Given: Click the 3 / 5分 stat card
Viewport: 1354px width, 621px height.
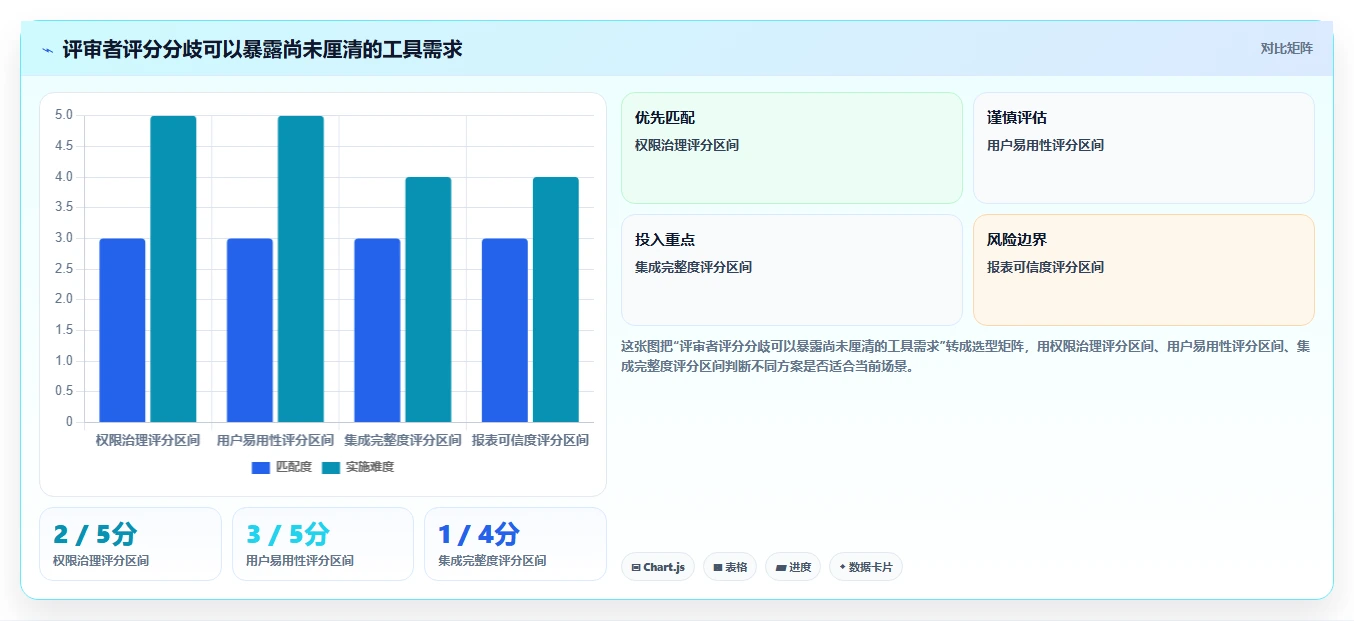Looking at the screenshot, I should [323, 544].
